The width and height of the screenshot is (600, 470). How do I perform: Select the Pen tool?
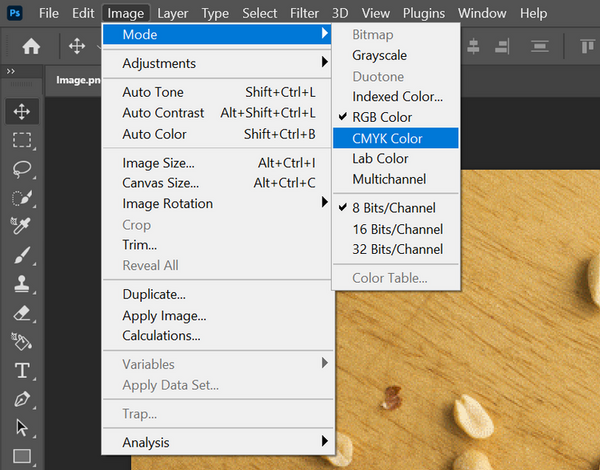pos(22,399)
